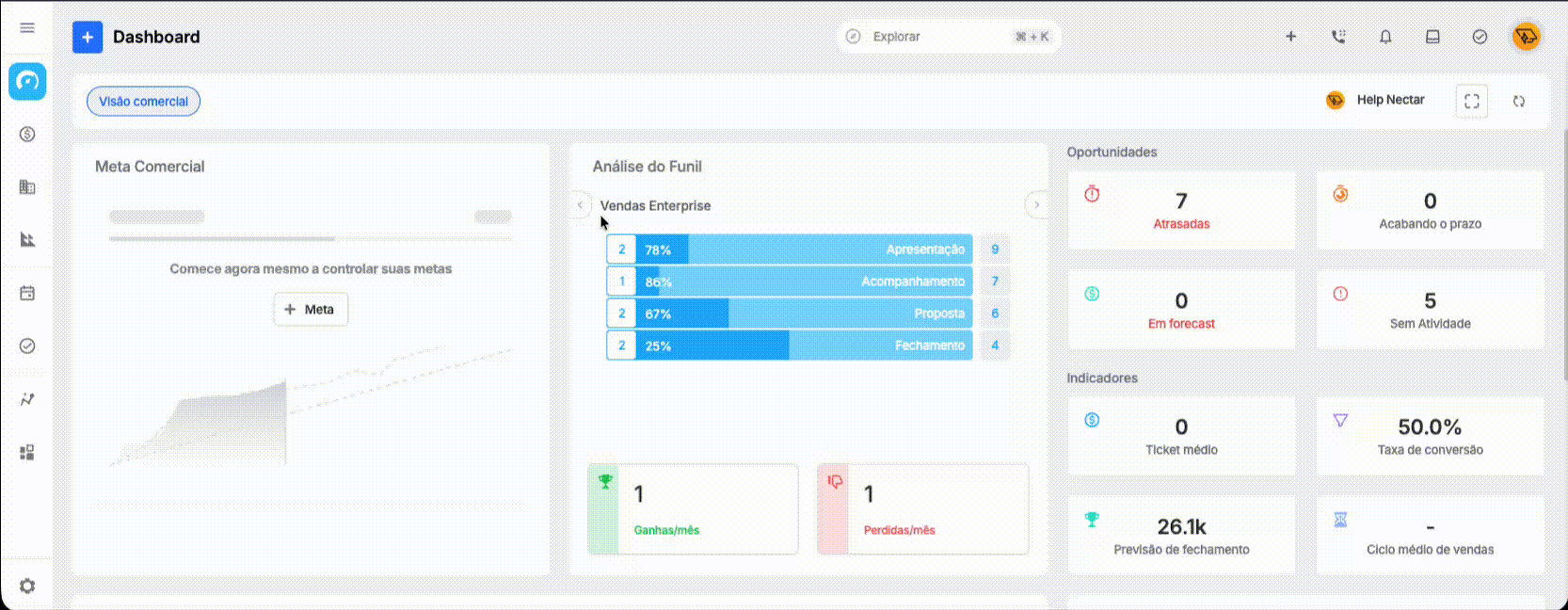The image size is (1568, 610).
Task: Open the hamburger menu icon
Action: click(27, 28)
